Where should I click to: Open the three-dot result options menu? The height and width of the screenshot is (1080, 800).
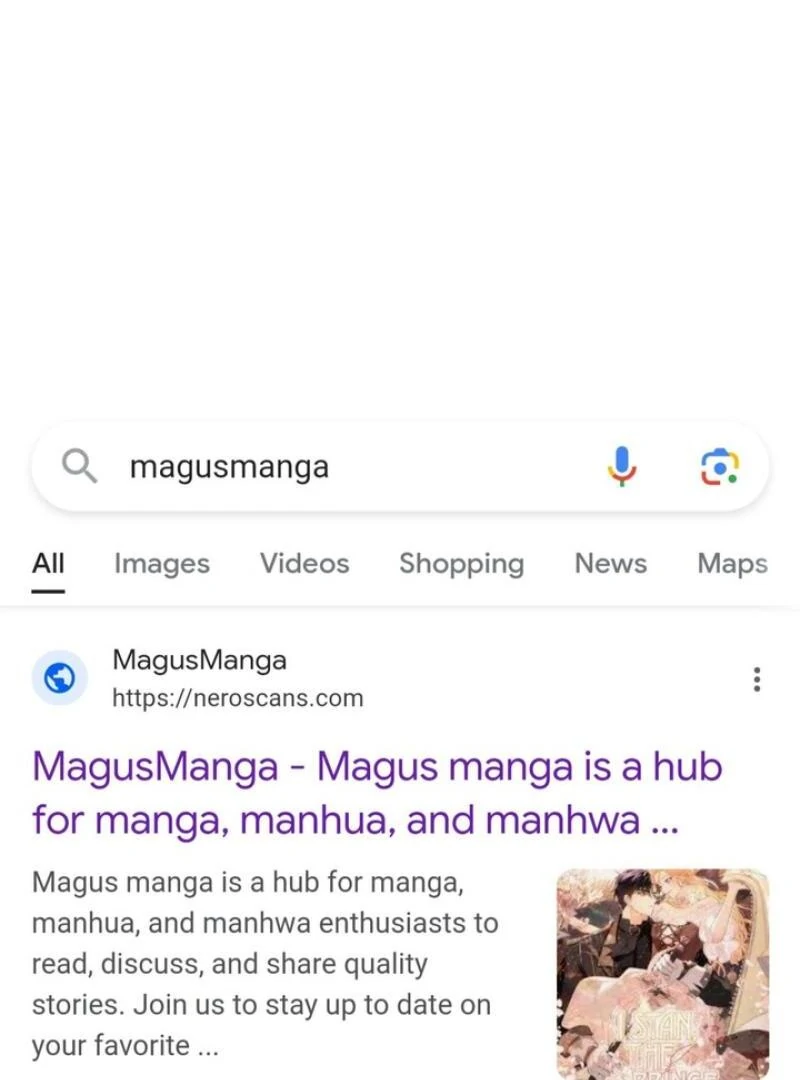[757, 679]
